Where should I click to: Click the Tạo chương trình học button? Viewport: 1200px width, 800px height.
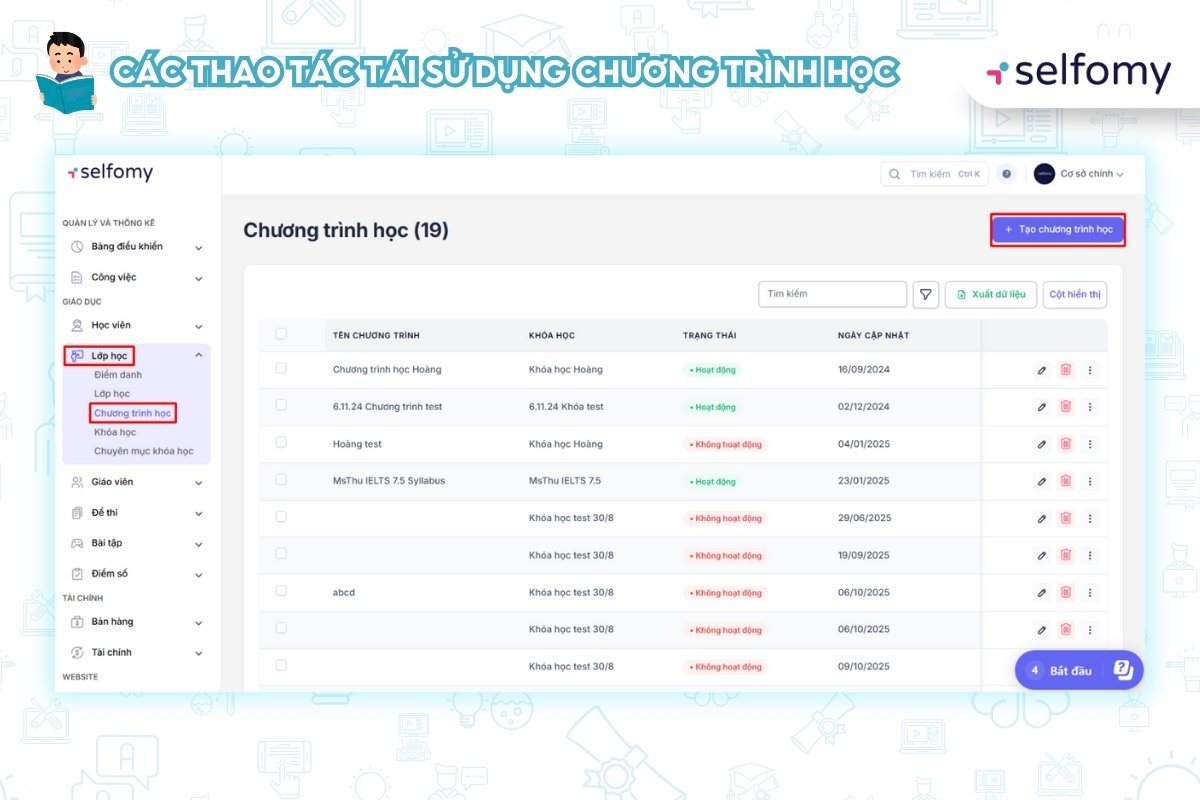click(1058, 230)
